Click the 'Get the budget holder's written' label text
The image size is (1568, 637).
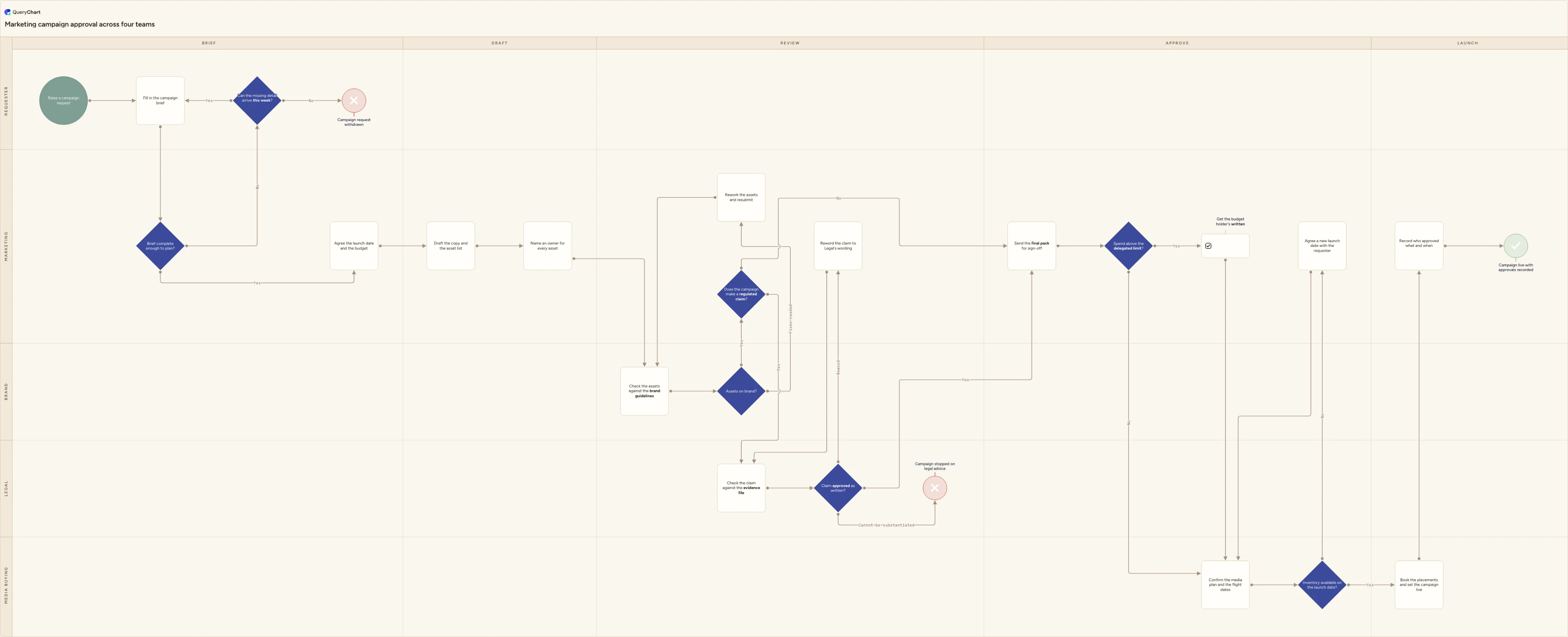1230,222
